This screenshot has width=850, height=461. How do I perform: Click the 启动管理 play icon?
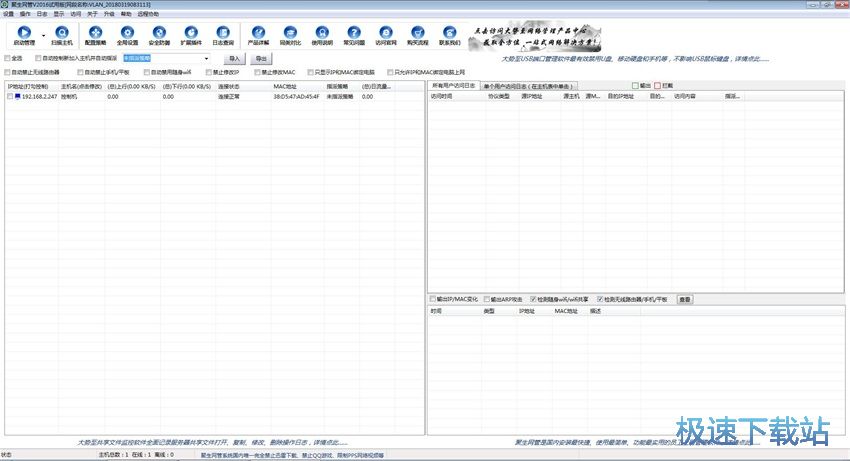pyautogui.click(x=24, y=33)
